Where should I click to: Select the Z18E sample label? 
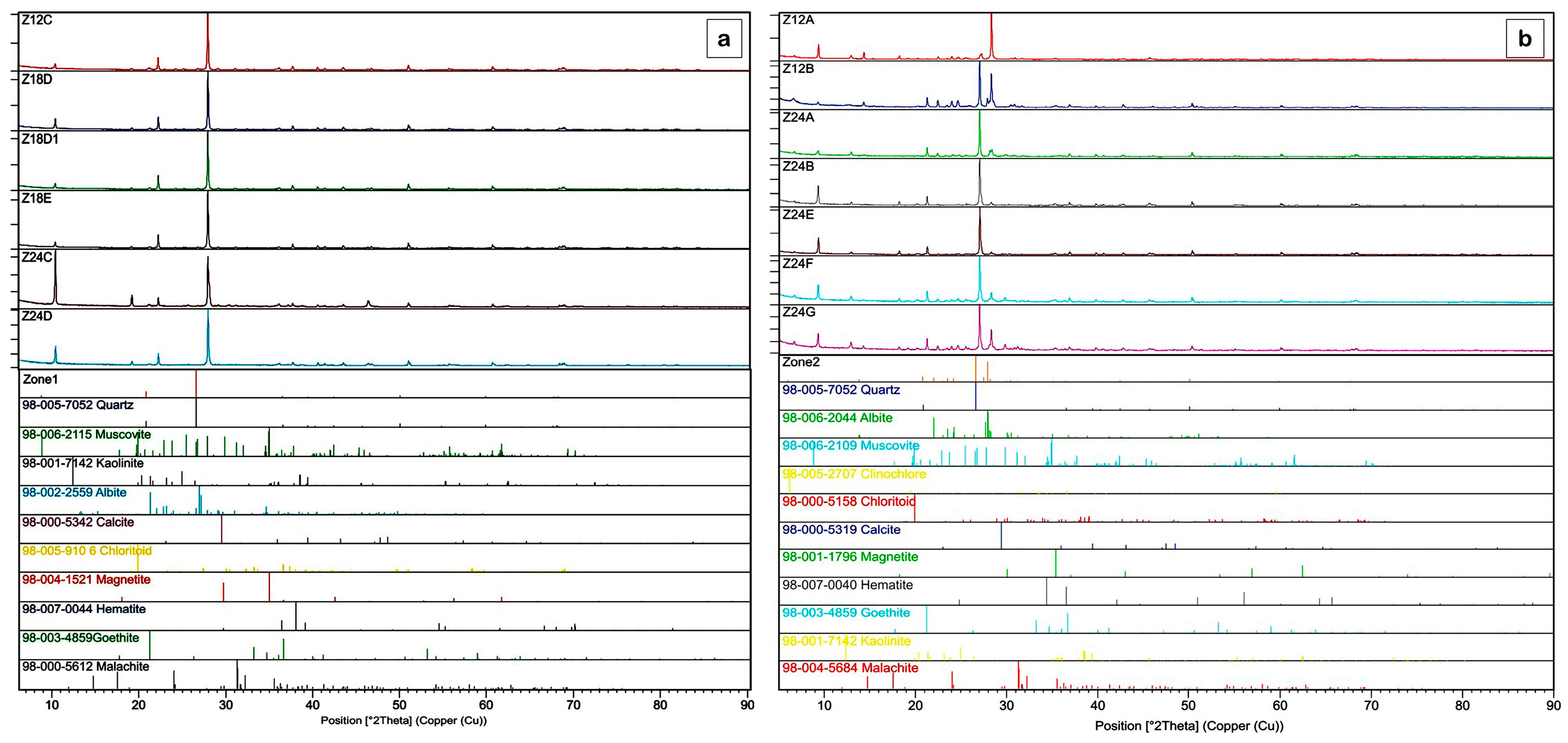(x=37, y=198)
